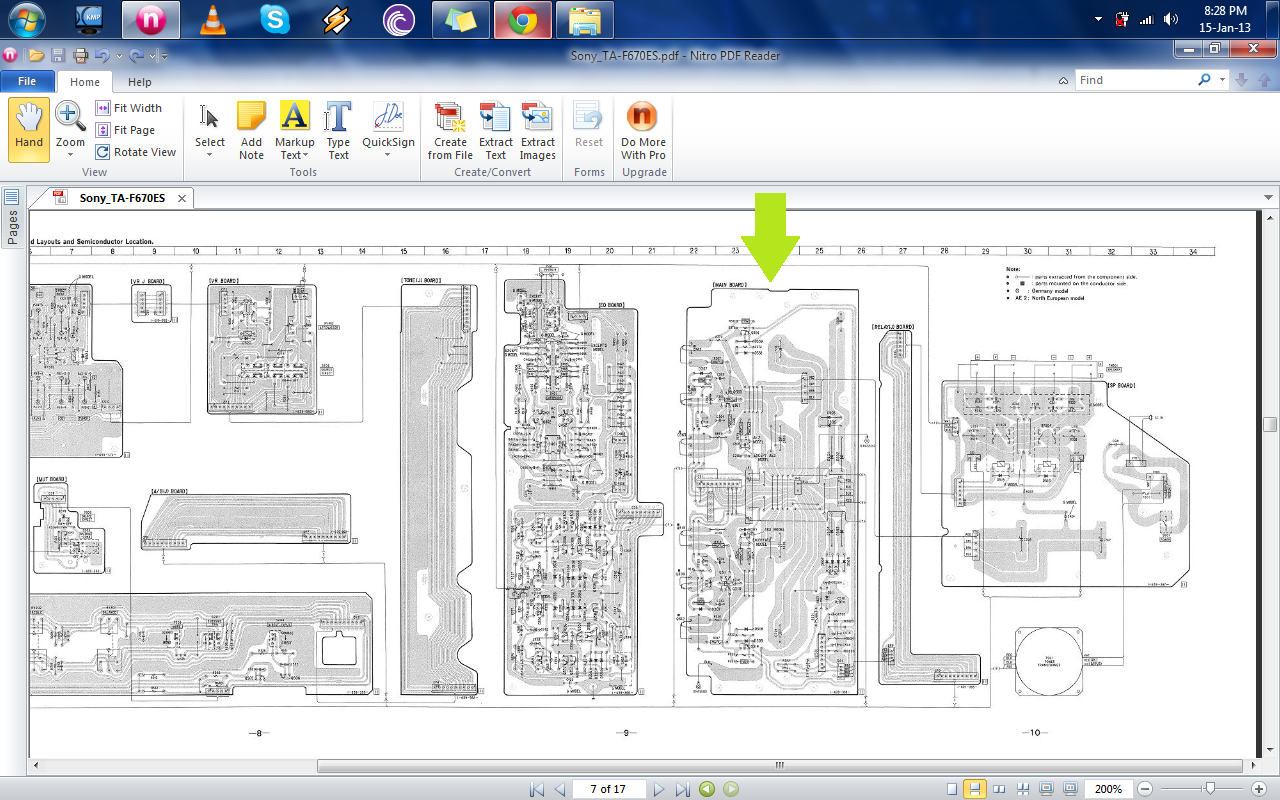Click the Open folder quick access icon
The height and width of the screenshot is (800, 1280).
point(36,56)
